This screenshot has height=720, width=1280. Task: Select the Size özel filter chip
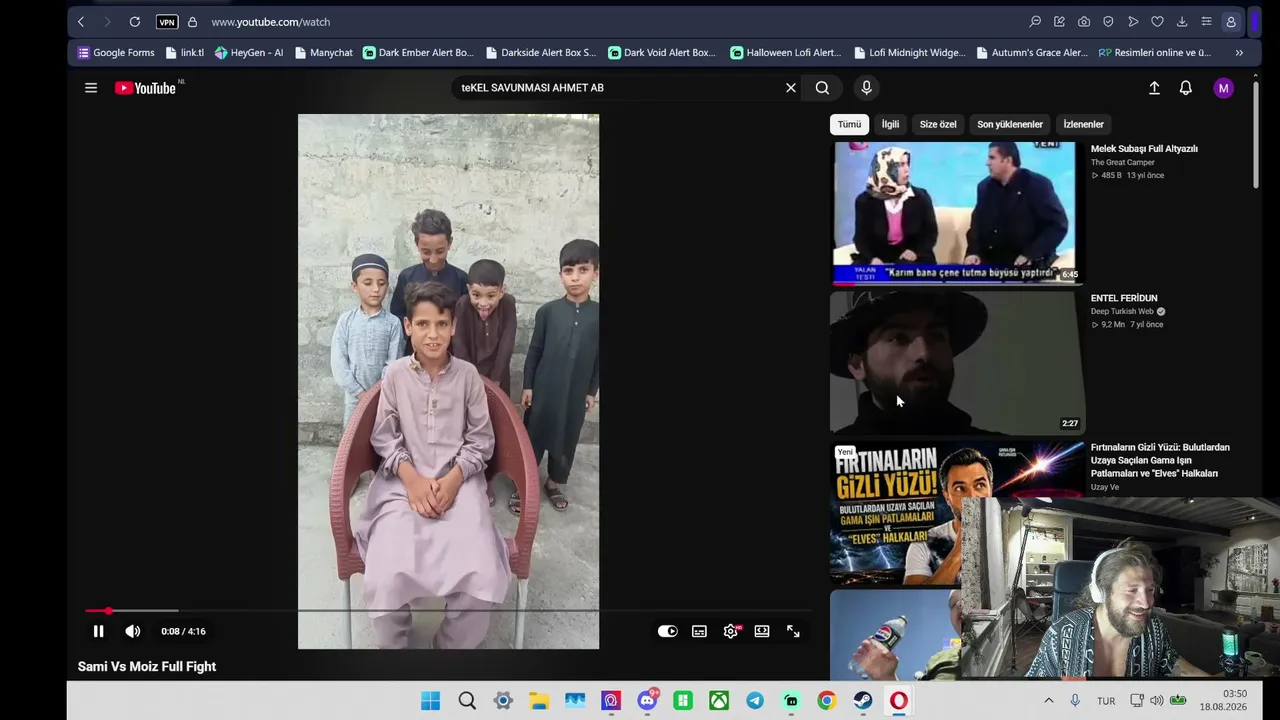point(938,124)
